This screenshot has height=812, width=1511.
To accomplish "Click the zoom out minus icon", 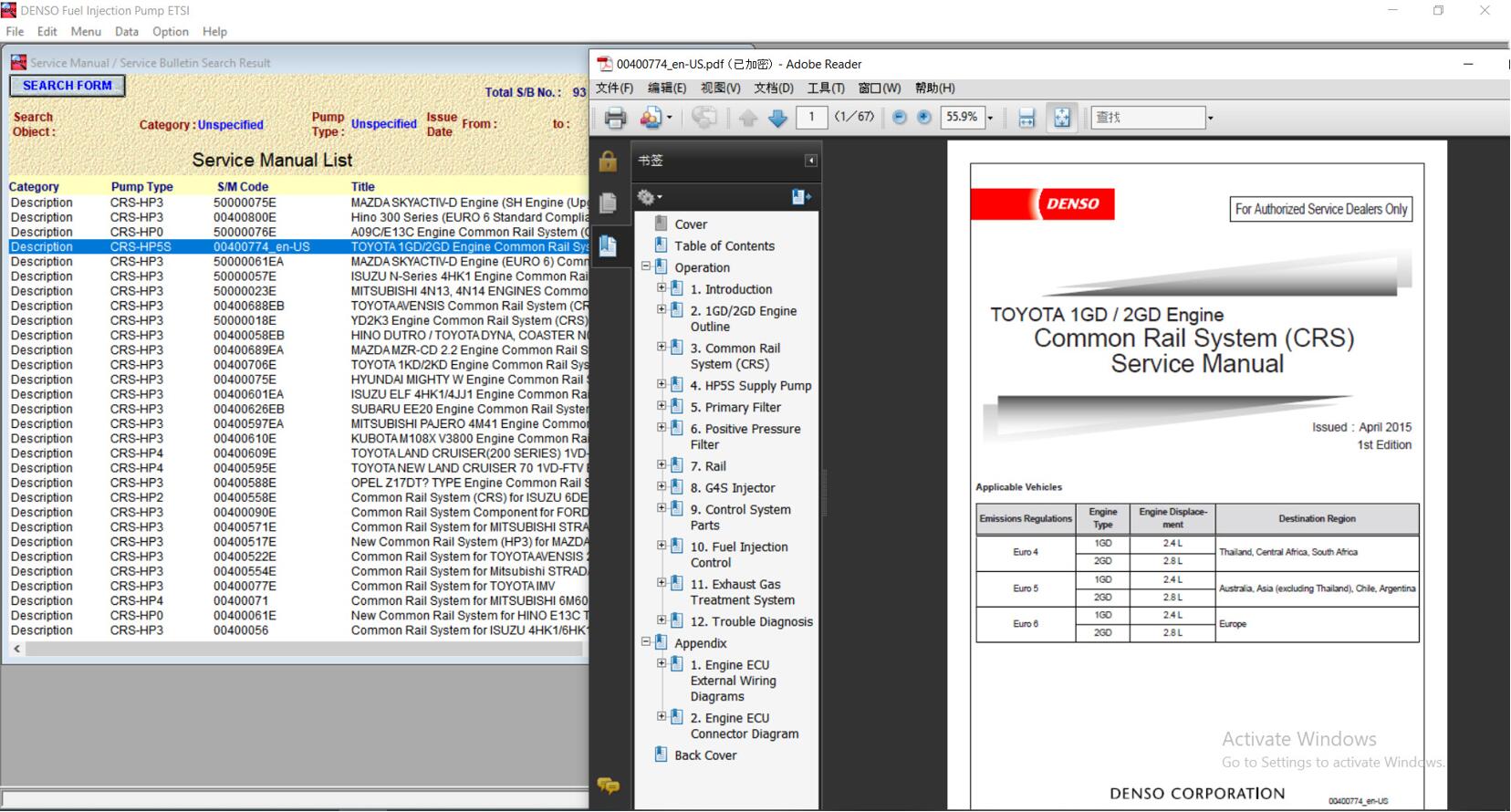I will 900,117.
